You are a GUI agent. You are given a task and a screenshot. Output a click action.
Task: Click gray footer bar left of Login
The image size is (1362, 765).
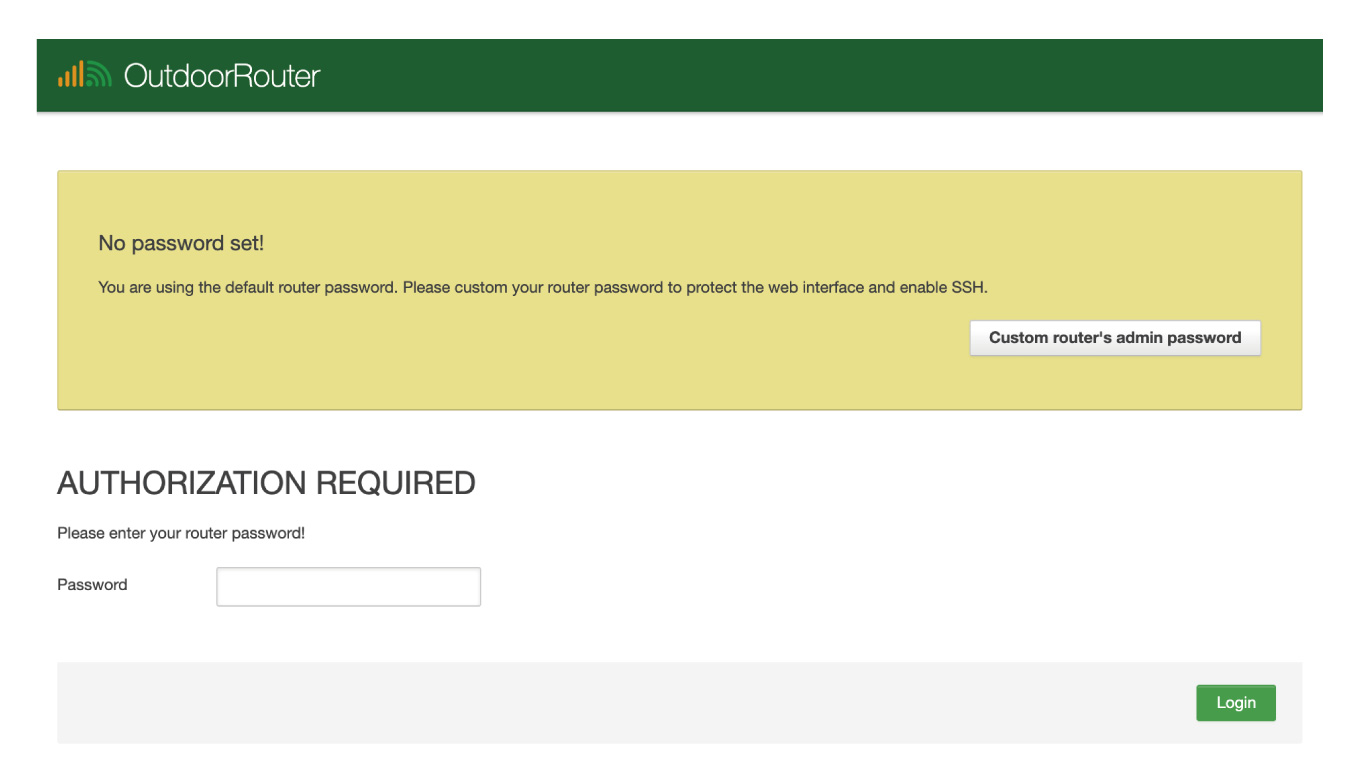600,702
